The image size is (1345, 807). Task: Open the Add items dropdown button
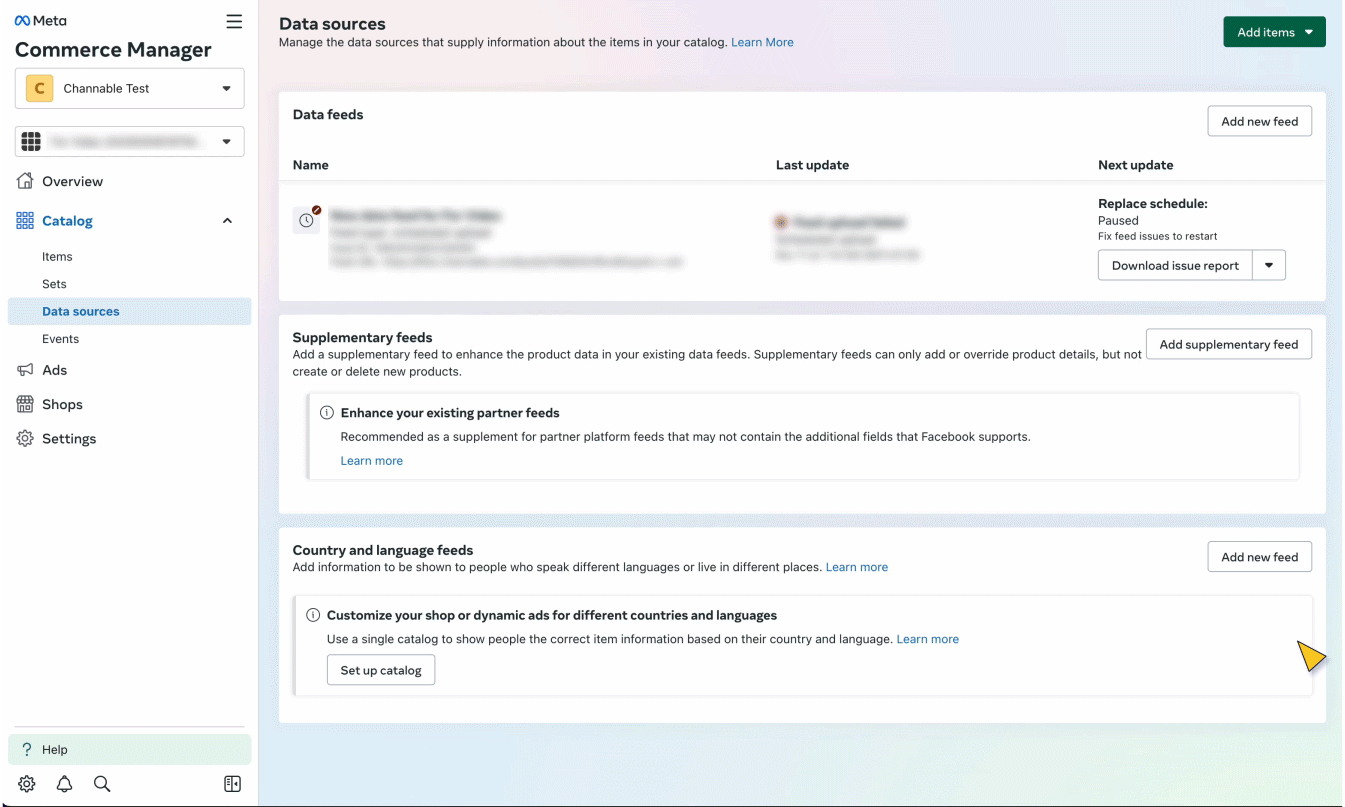(1274, 32)
